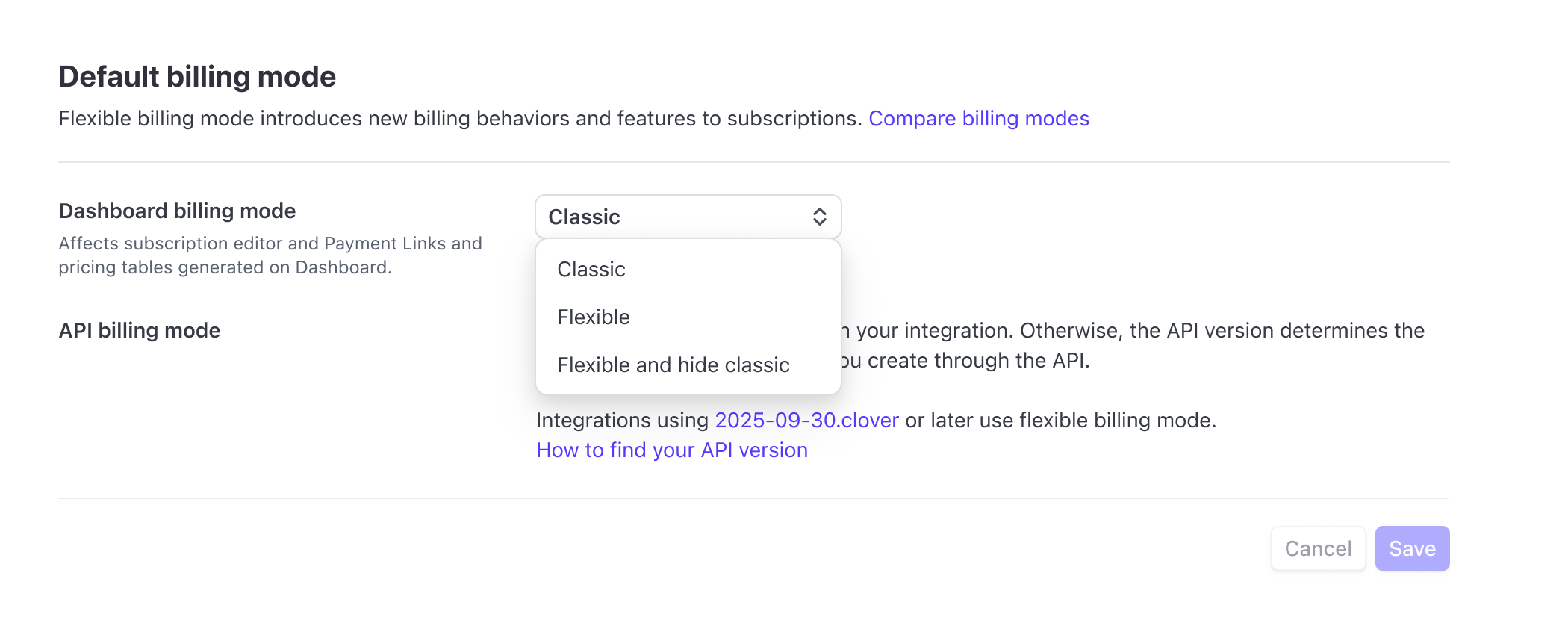Click the Integrations using text
Viewport: 1568px width, 623px height.
click(x=622, y=420)
